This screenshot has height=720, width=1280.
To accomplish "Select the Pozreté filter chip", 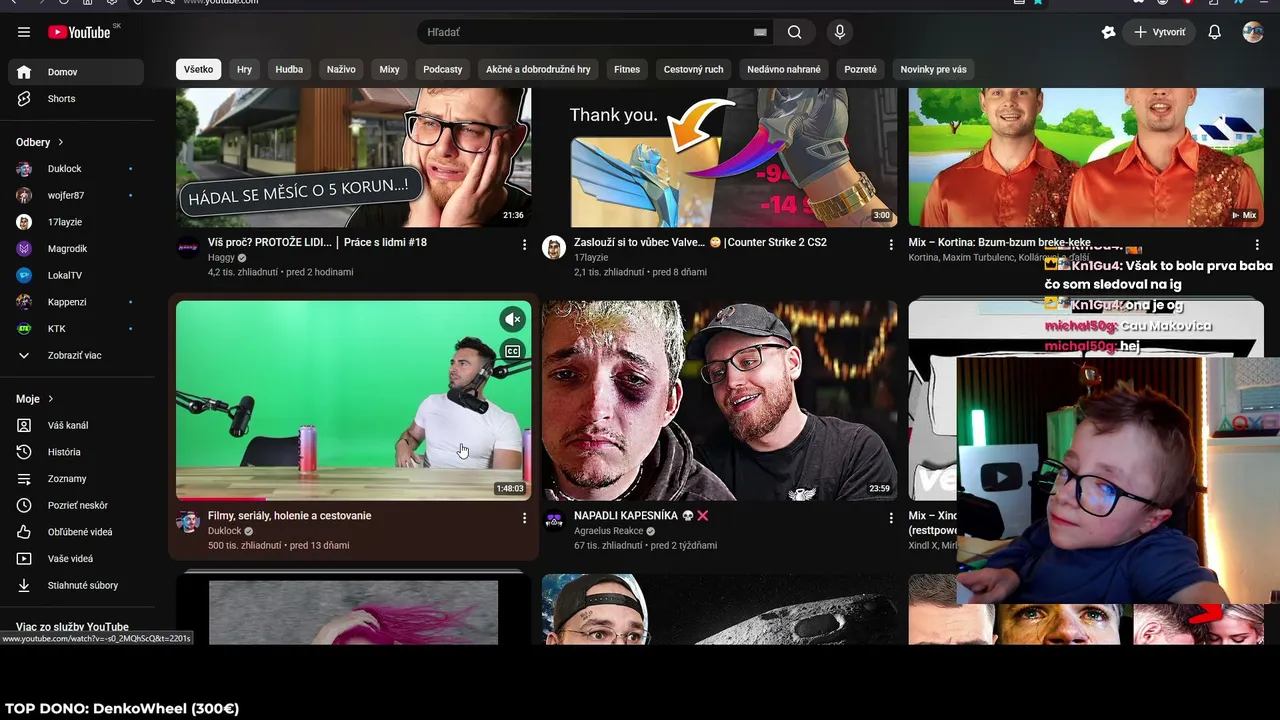I will pyautogui.click(x=860, y=69).
